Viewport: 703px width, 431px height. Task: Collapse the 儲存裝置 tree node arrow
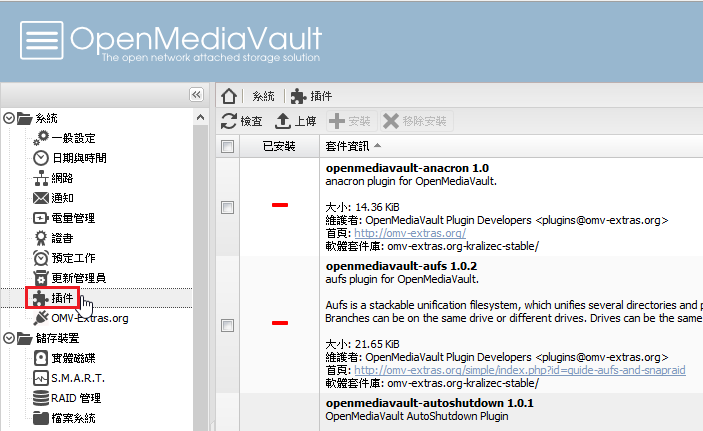[x=9, y=338]
